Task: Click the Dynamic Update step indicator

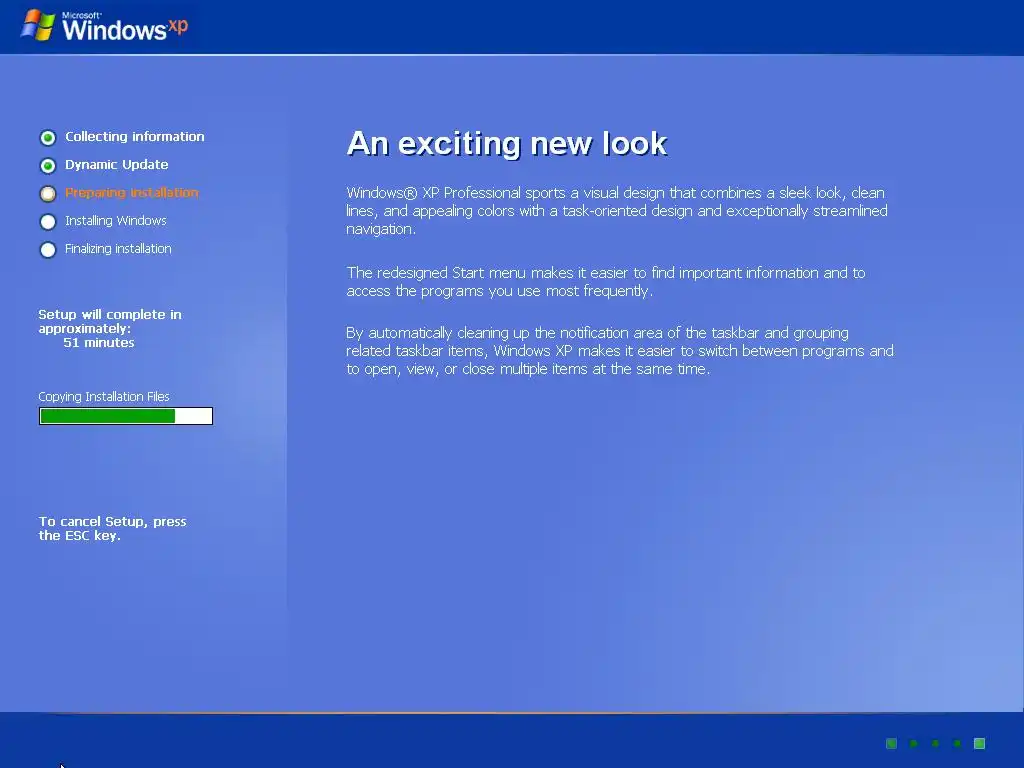Action: [x=48, y=165]
